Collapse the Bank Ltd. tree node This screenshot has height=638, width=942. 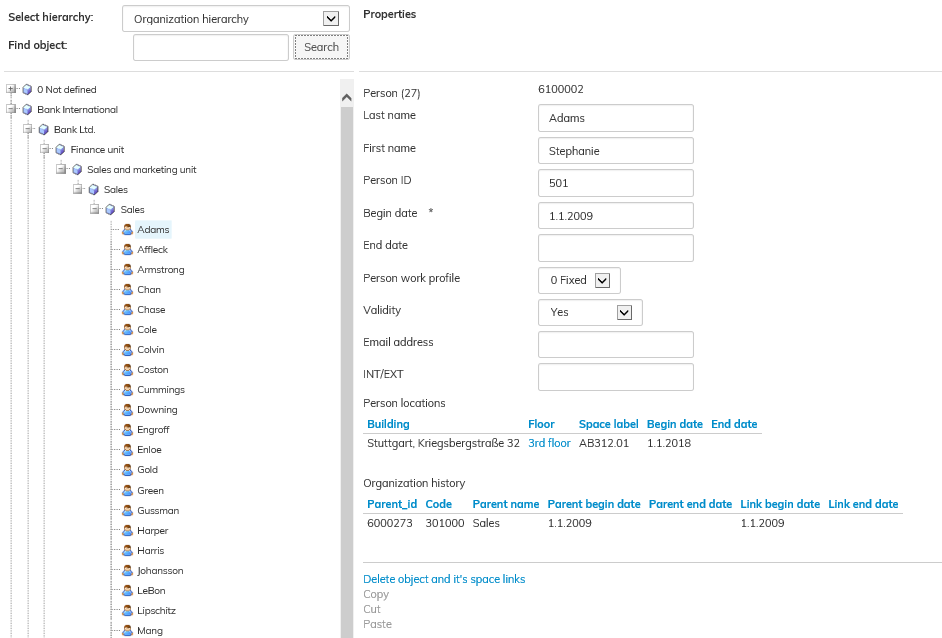(x=28, y=129)
